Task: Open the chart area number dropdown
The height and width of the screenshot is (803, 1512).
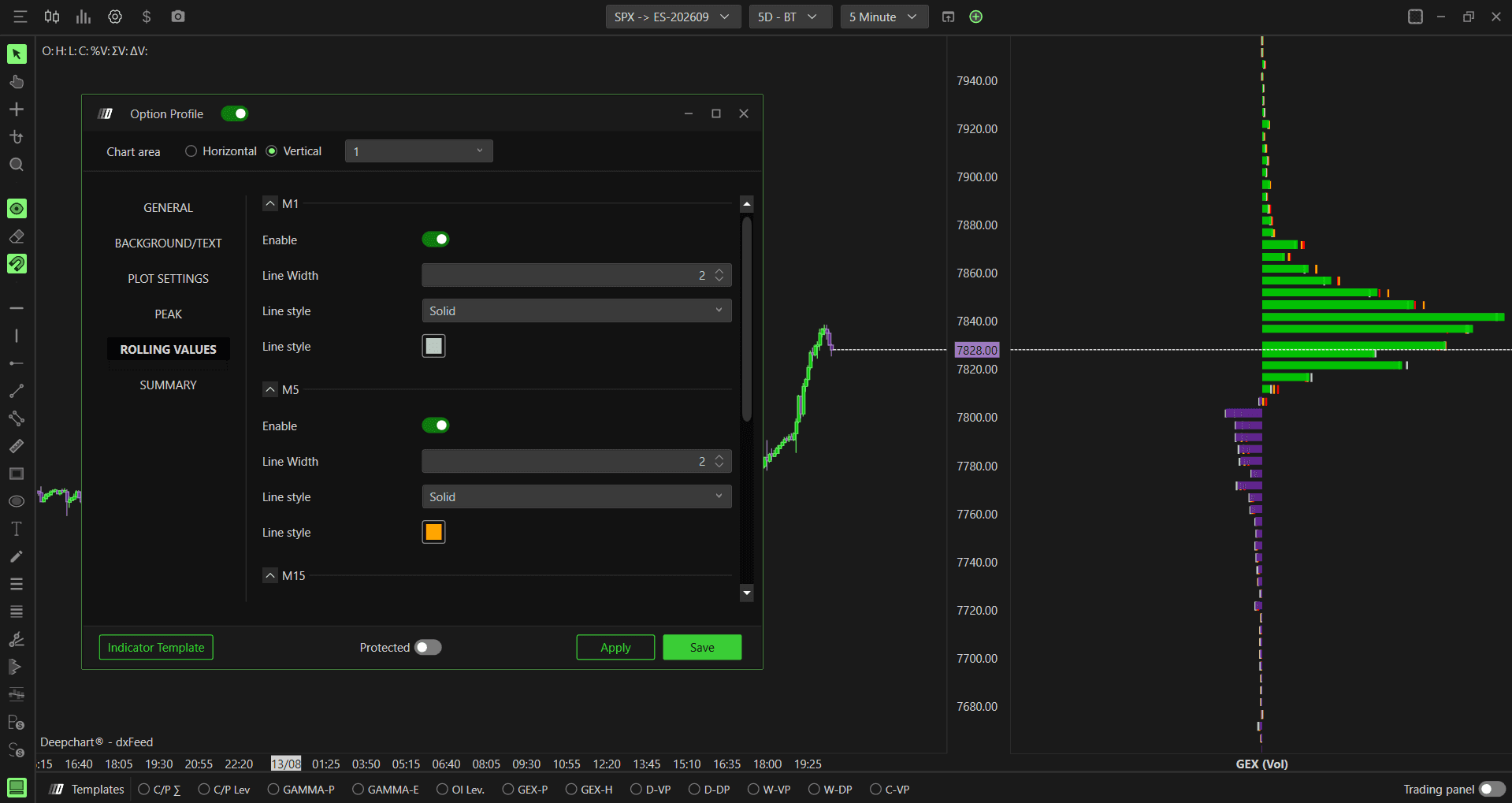Action: click(x=419, y=151)
